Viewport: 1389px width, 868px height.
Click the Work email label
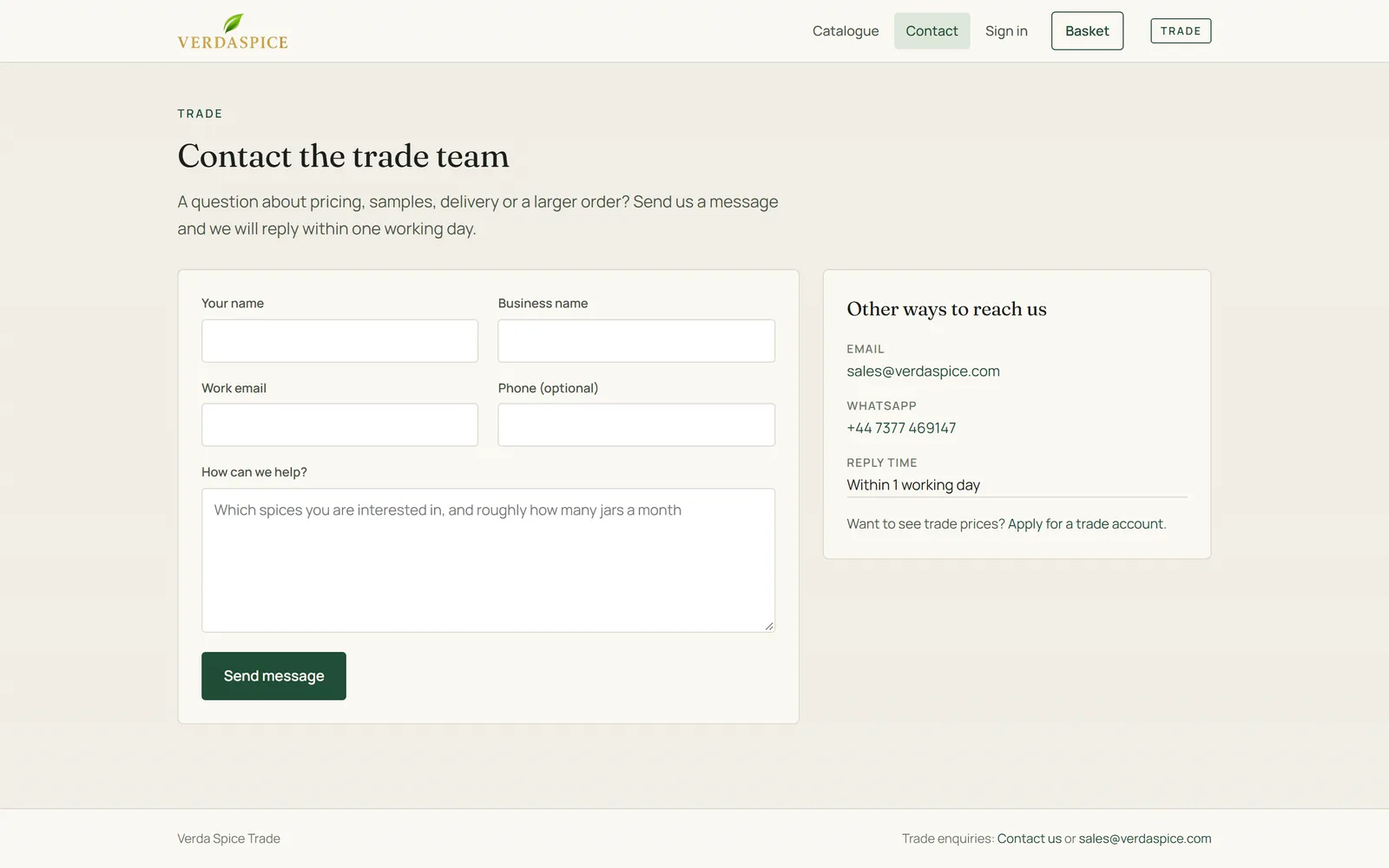click(x=234, y=388)
